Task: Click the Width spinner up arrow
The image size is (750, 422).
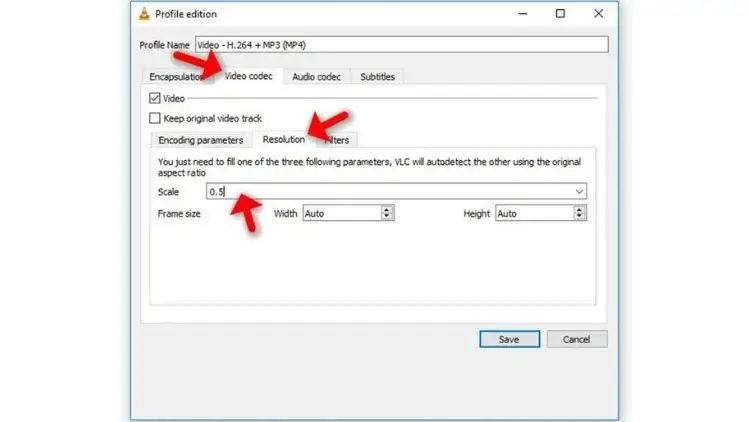Action: (x=387, y=210)
